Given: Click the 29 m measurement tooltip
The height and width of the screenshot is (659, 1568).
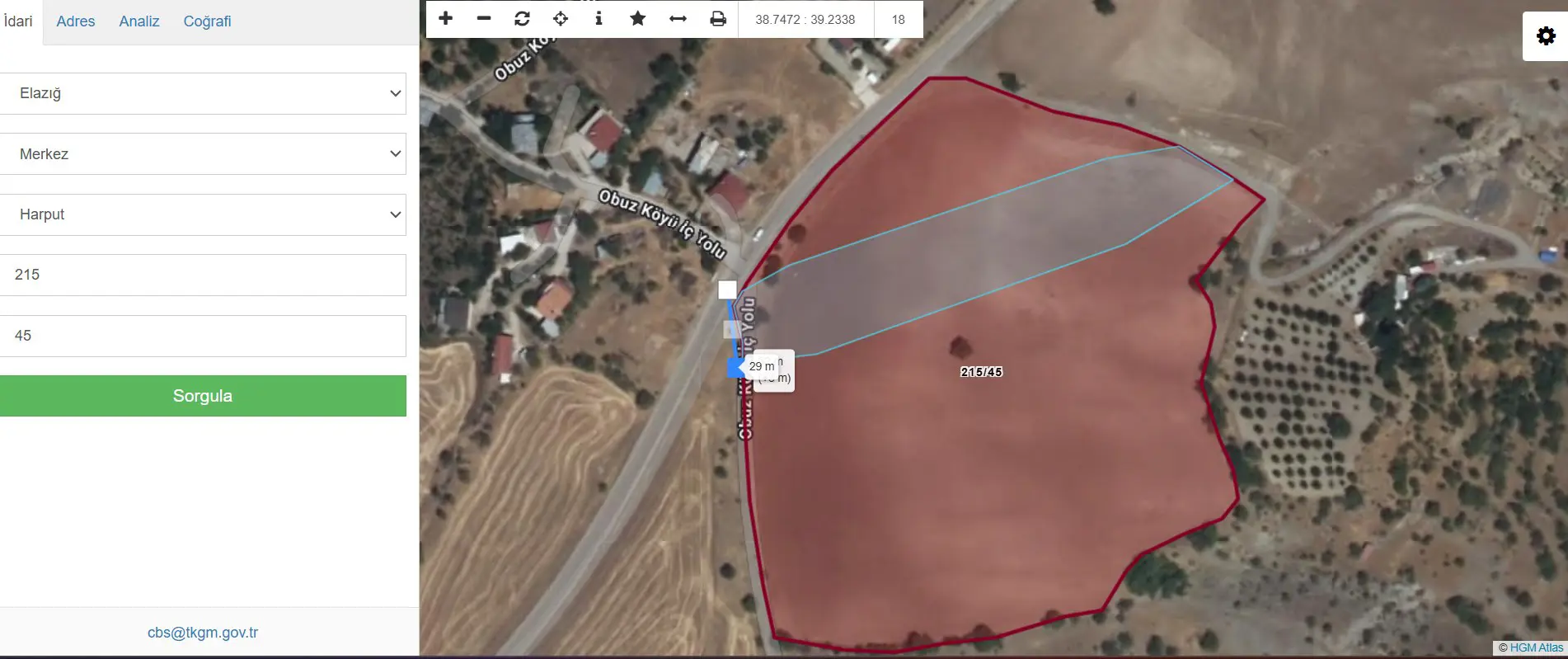Looking at the screenshot, I should (x=762, y=366).
